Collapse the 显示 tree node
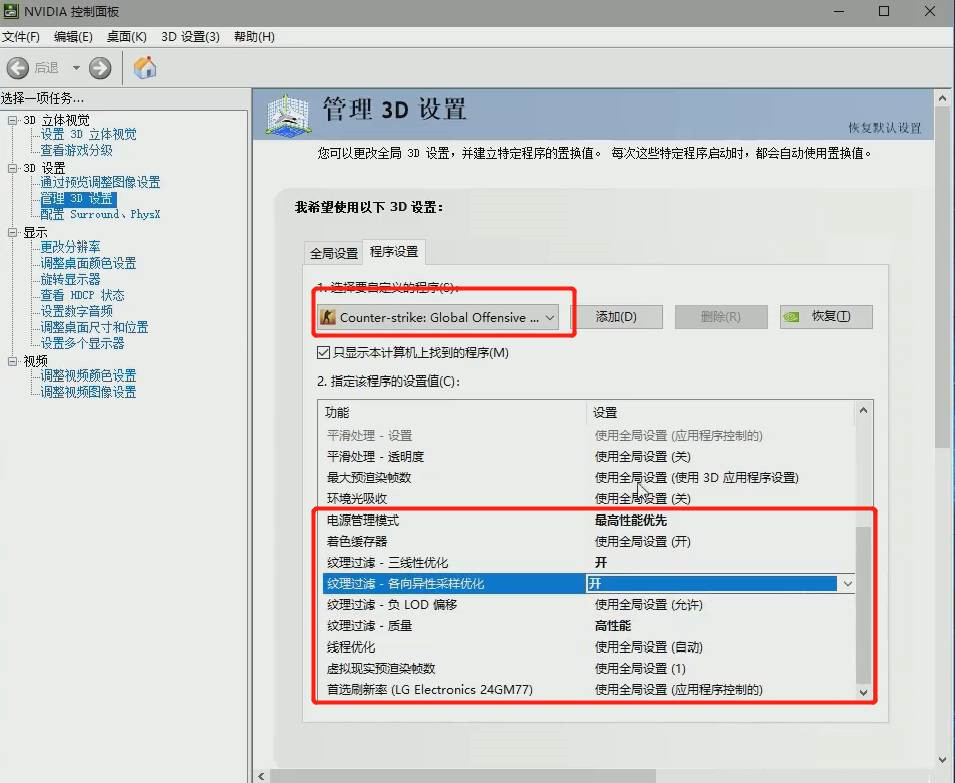This screenshot has height=783, width=955. click(x=12, y=232)
